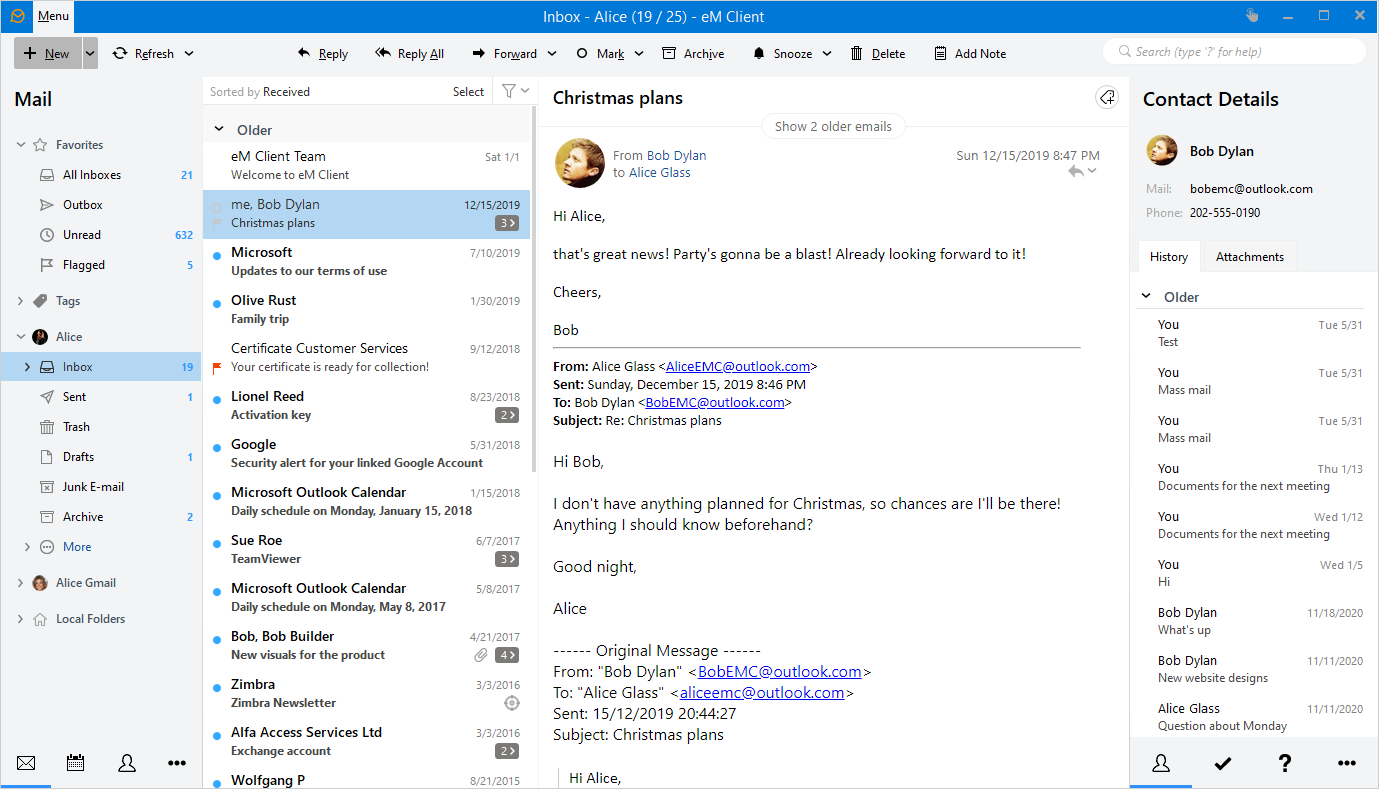Open the calendar view in bottom navigation
Image resolution: width=1379 pixels, height=789 pixels.
(x=75, y=763)
